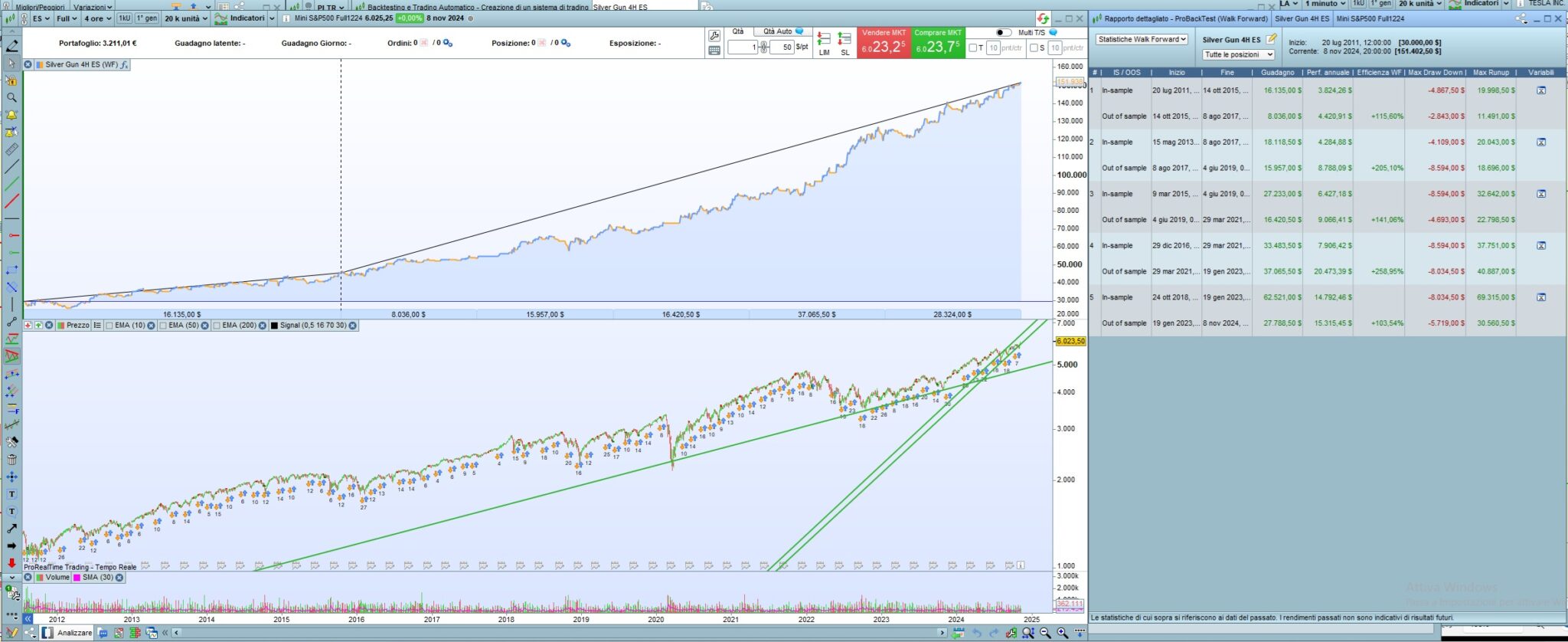Open the wrench settings icon beside Qtà

(x=714, y=36)
